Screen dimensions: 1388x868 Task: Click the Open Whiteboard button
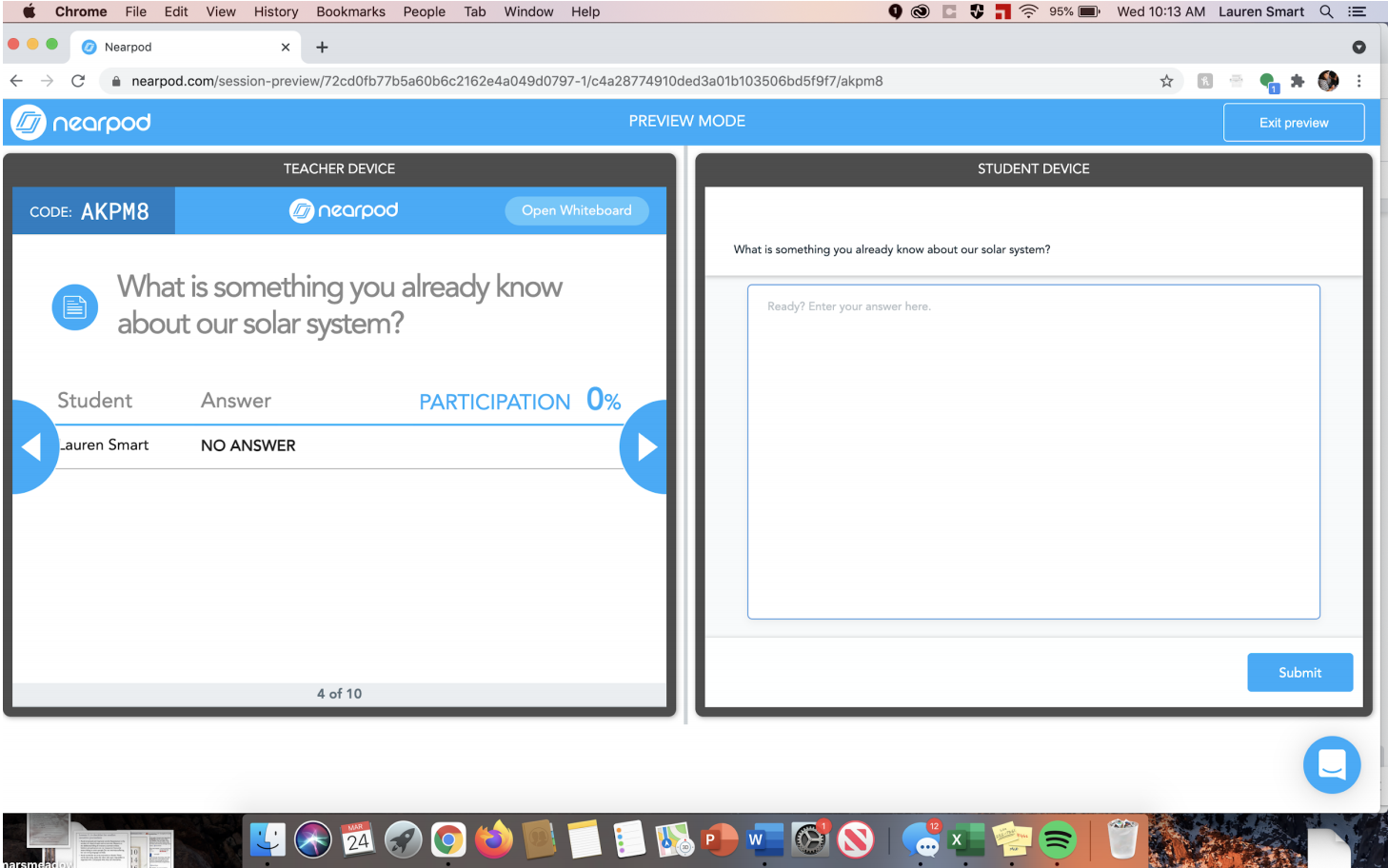point(576,210)
